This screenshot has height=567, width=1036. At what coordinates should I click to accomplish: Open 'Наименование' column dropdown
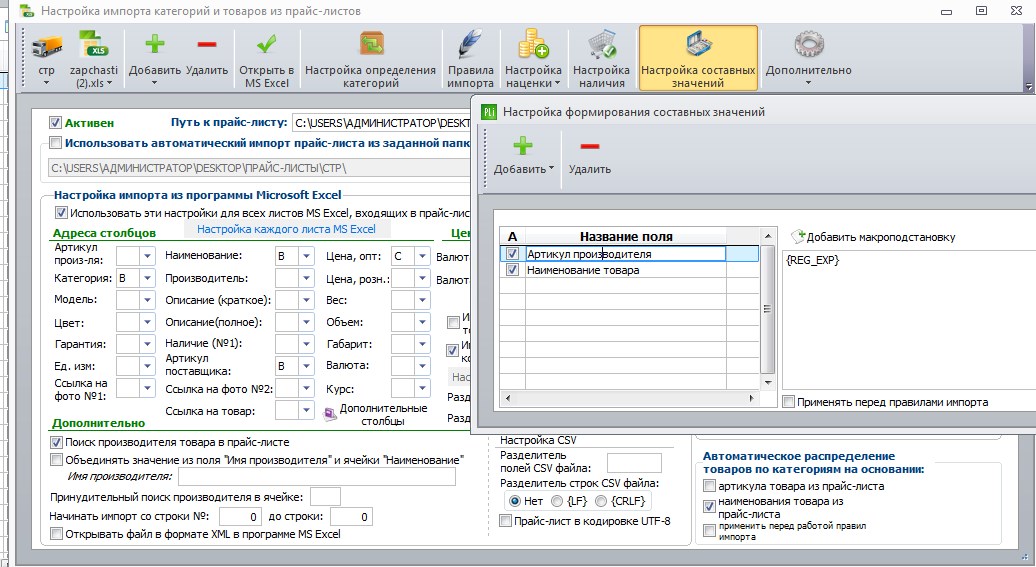[306, 256]
